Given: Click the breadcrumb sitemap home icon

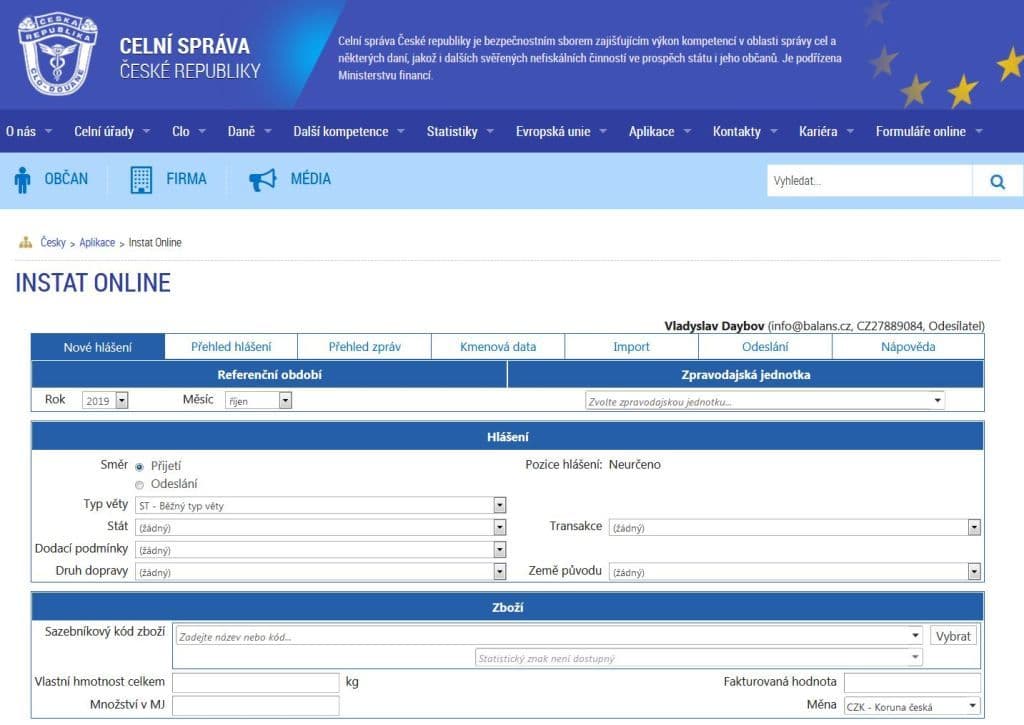Looking at the screenshot, I should click(26, 243).
